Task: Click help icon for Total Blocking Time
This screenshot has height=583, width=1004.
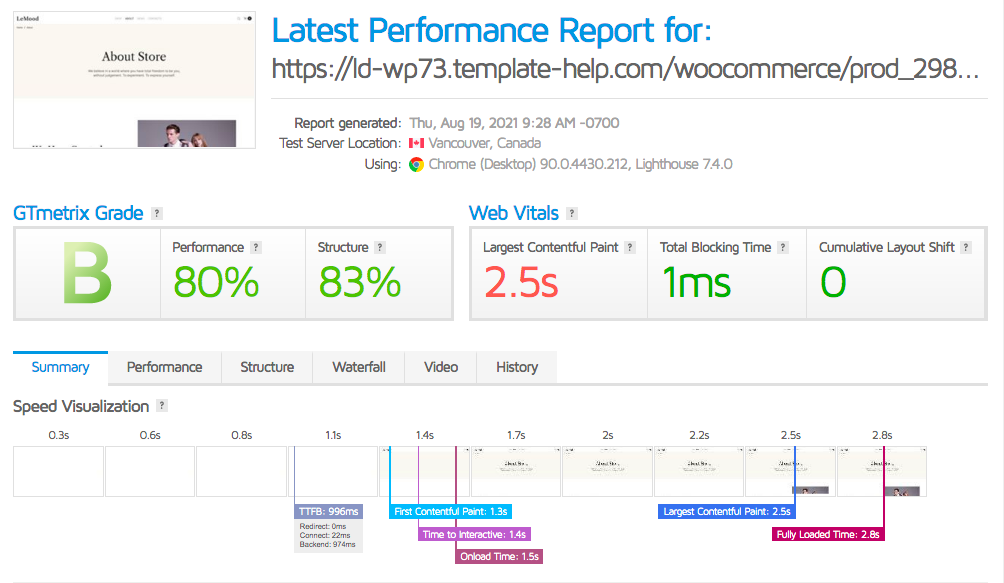Action: [783, 247]
